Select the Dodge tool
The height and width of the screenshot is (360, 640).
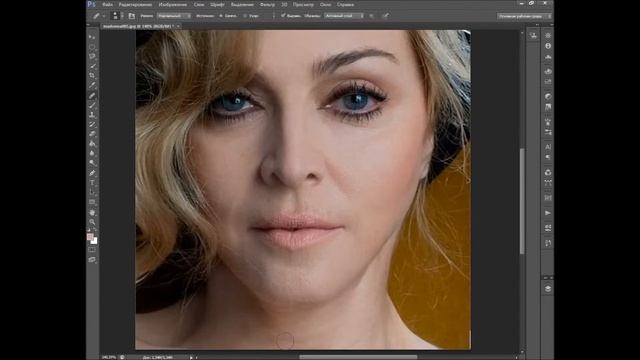(x=92, y=163)
